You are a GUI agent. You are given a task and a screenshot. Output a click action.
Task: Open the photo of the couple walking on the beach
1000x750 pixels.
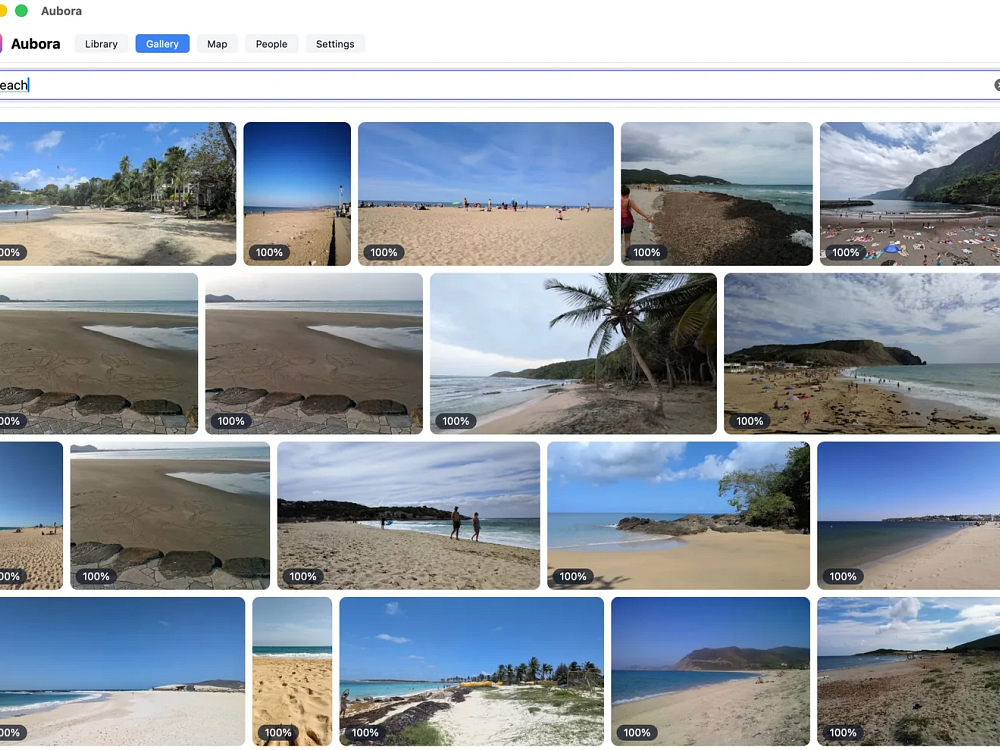point(408,515)
